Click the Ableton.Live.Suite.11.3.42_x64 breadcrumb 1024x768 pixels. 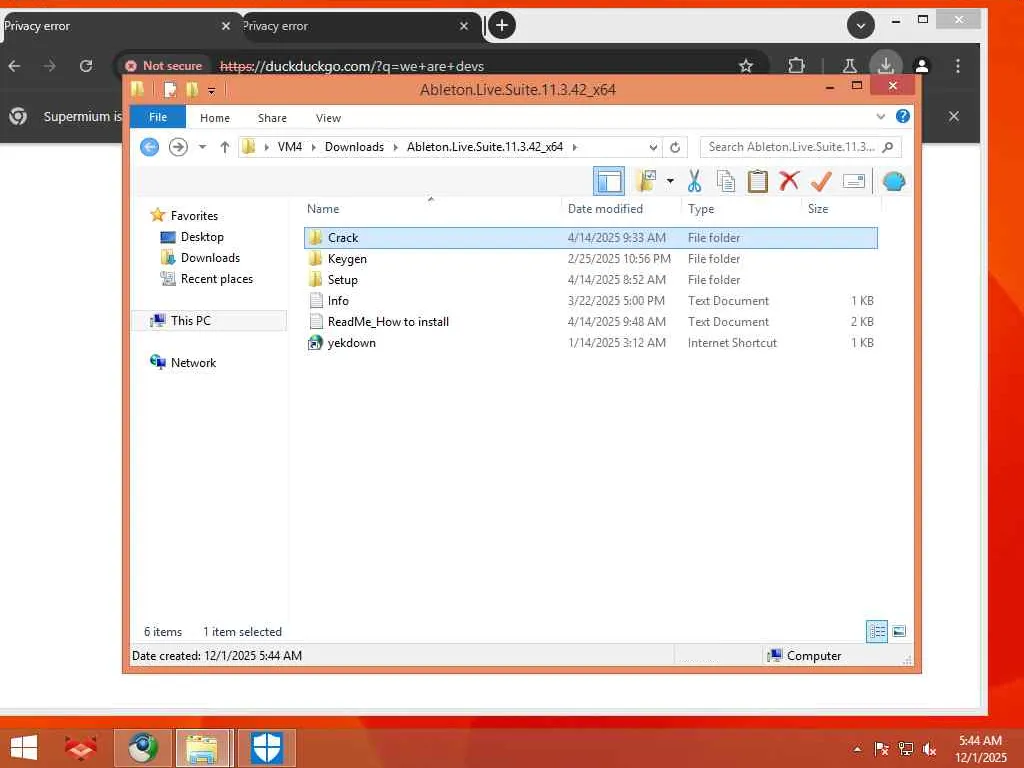pos(485,147)
